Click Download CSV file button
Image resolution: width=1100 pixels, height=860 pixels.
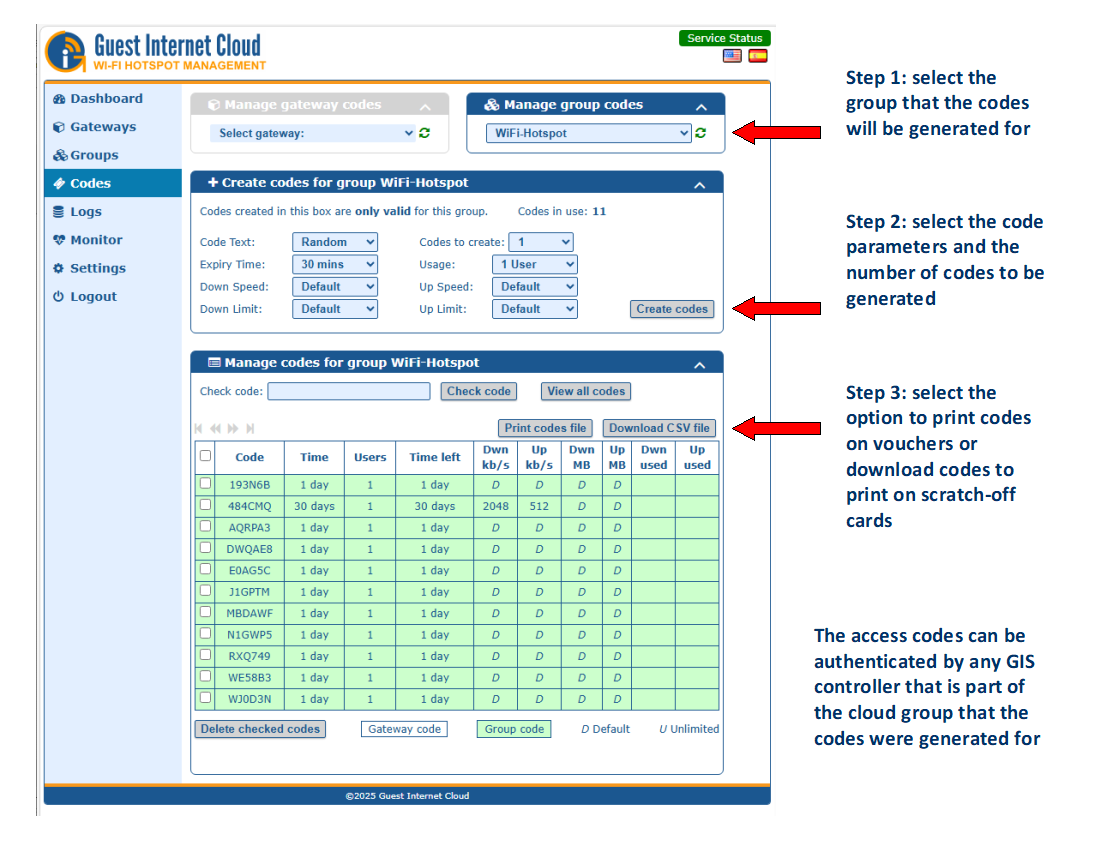click(659, 428)
